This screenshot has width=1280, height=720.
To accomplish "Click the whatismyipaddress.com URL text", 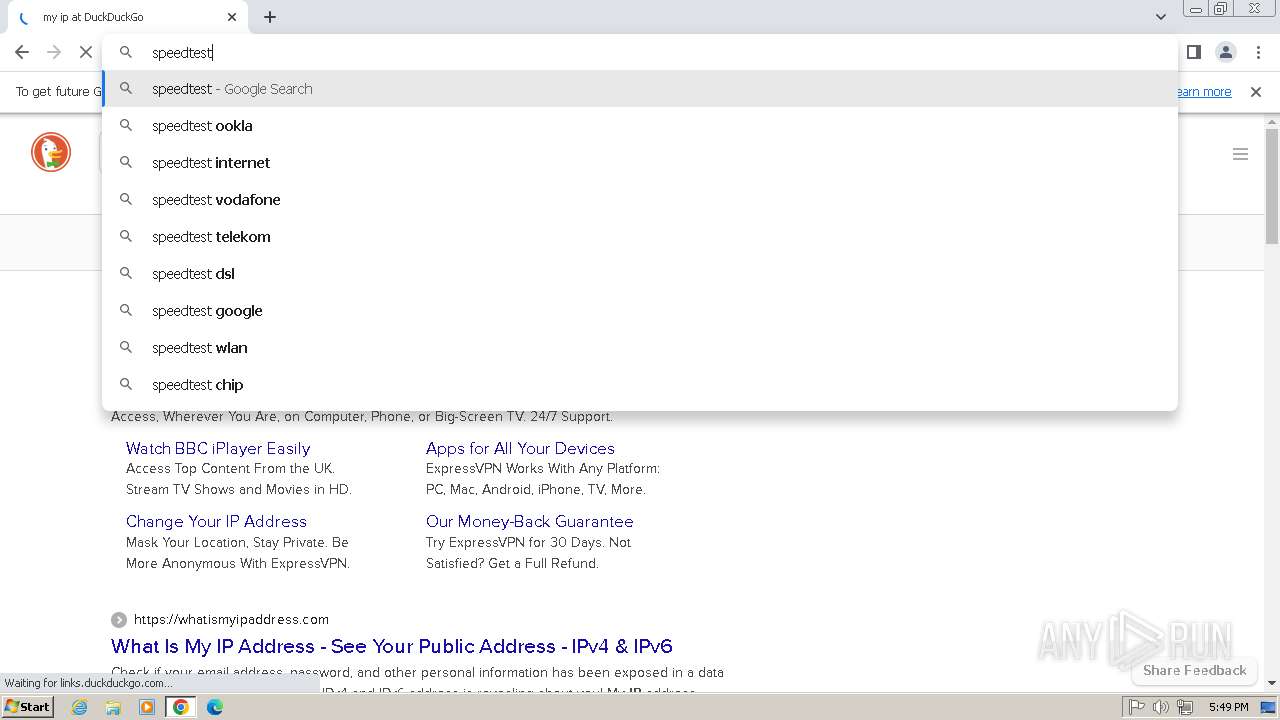I will click(231, 619).
